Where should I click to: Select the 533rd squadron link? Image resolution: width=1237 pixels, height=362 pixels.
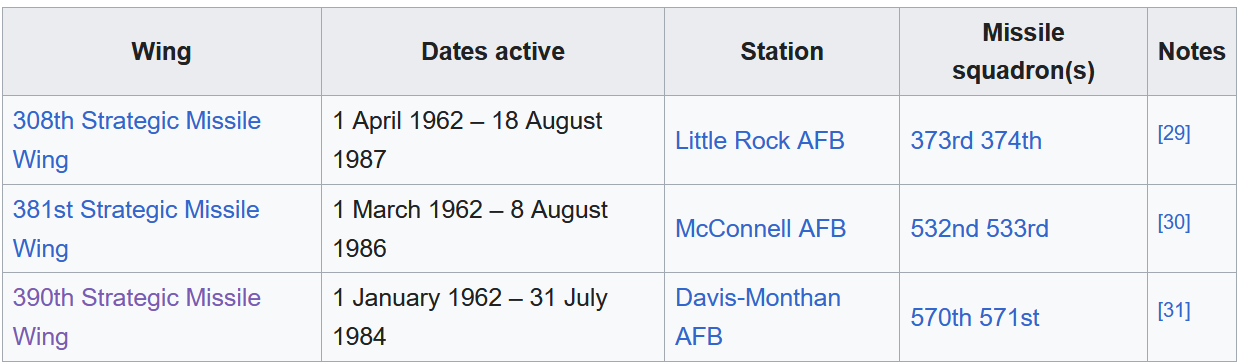coord(1017,229)
